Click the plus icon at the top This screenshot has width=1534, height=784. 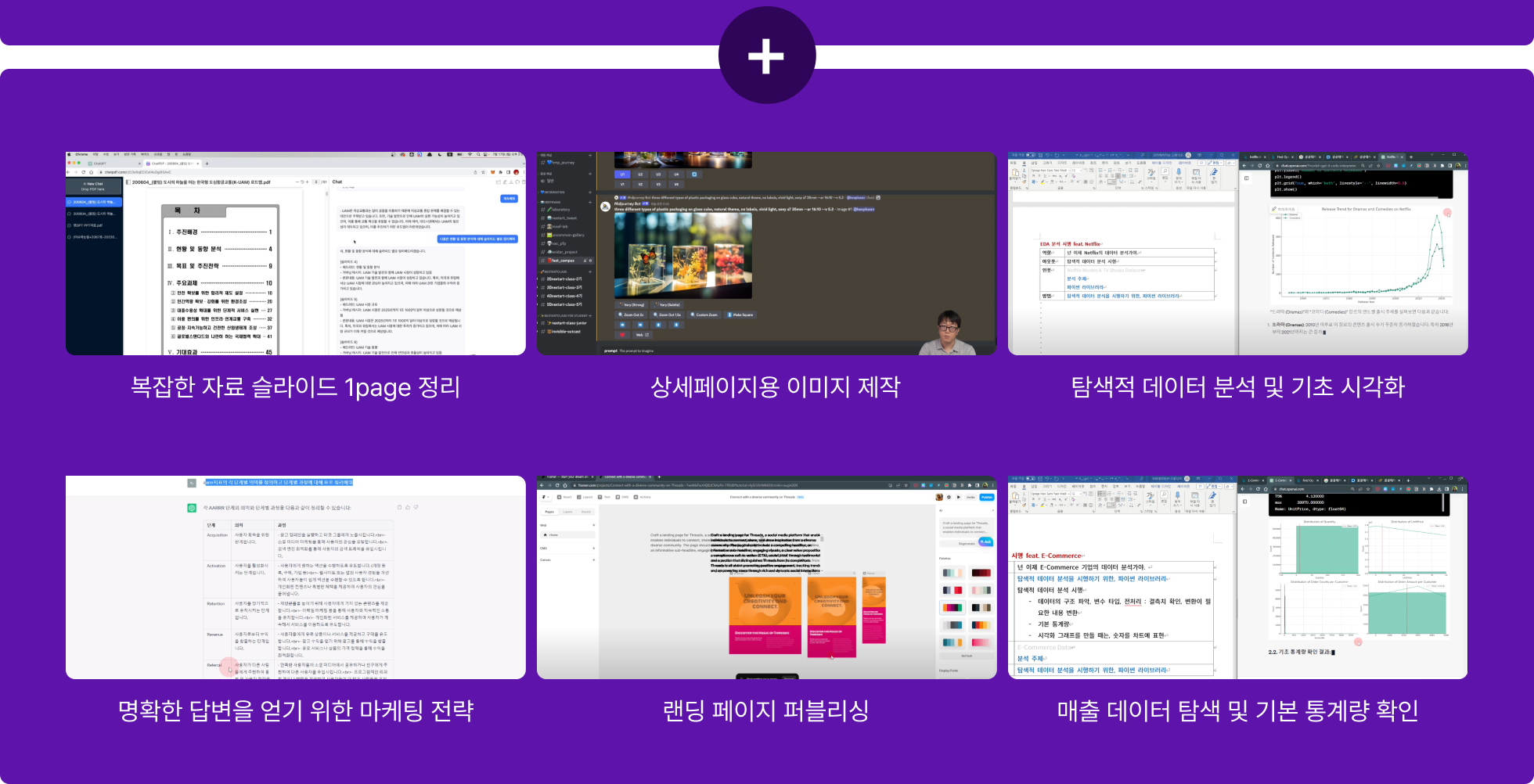point(766,56)
